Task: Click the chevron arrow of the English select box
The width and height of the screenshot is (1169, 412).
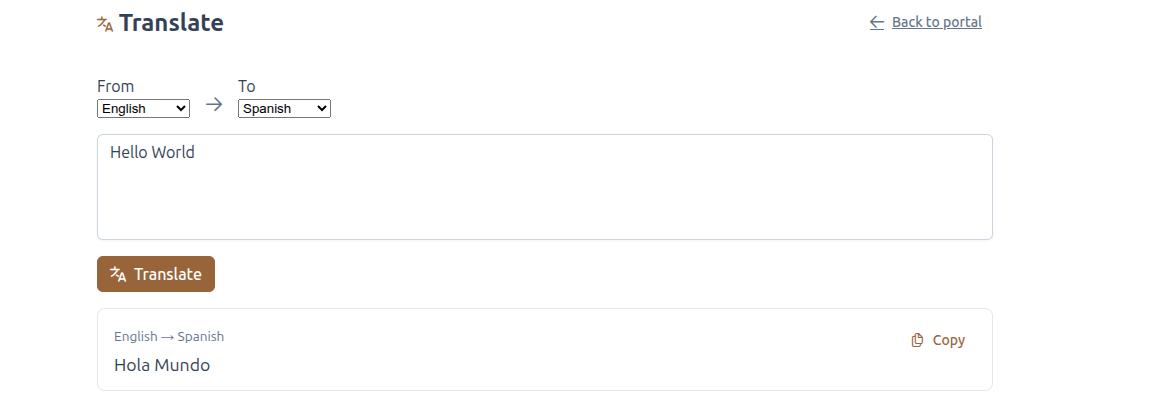Action: (x=180, y=109)
